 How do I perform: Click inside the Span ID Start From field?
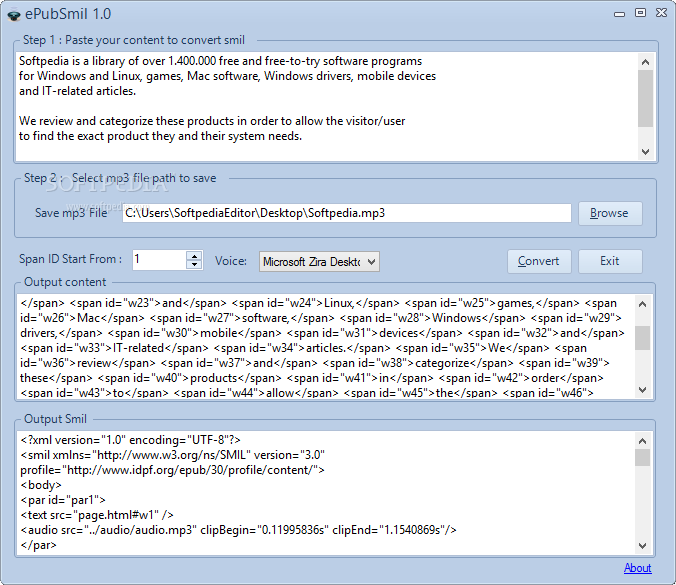(160, 260)
